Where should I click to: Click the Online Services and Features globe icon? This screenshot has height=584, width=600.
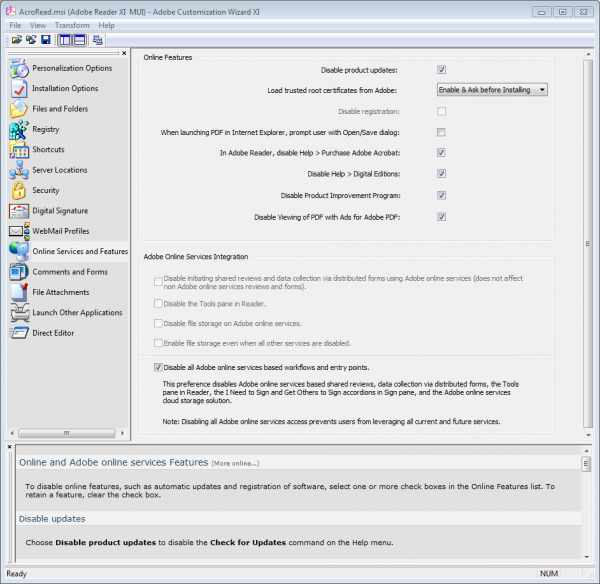[19, 251]
